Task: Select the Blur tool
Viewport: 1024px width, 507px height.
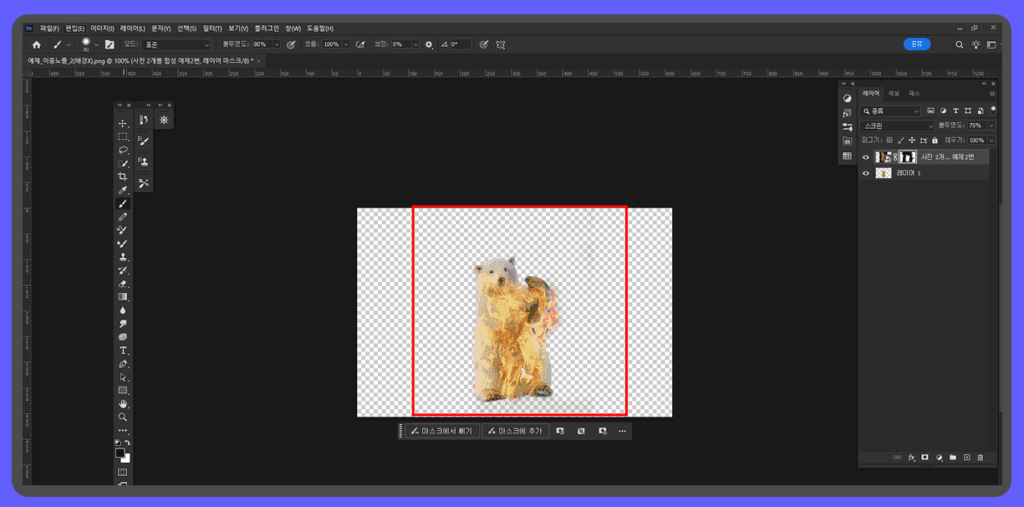Action: pyautogui.click(x=123, y=310)
